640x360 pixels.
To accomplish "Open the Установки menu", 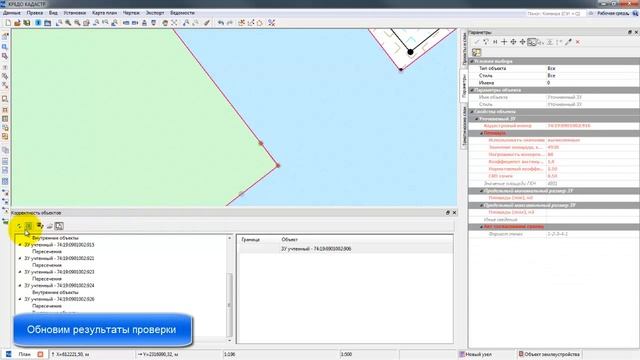I will 74,13.
